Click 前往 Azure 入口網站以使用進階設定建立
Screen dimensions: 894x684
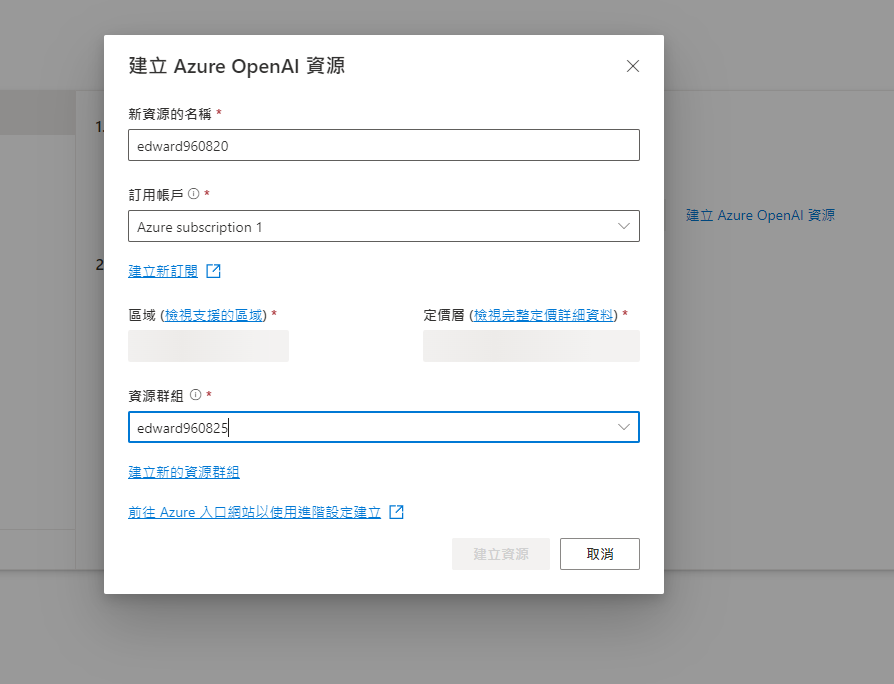coord(255,511)
